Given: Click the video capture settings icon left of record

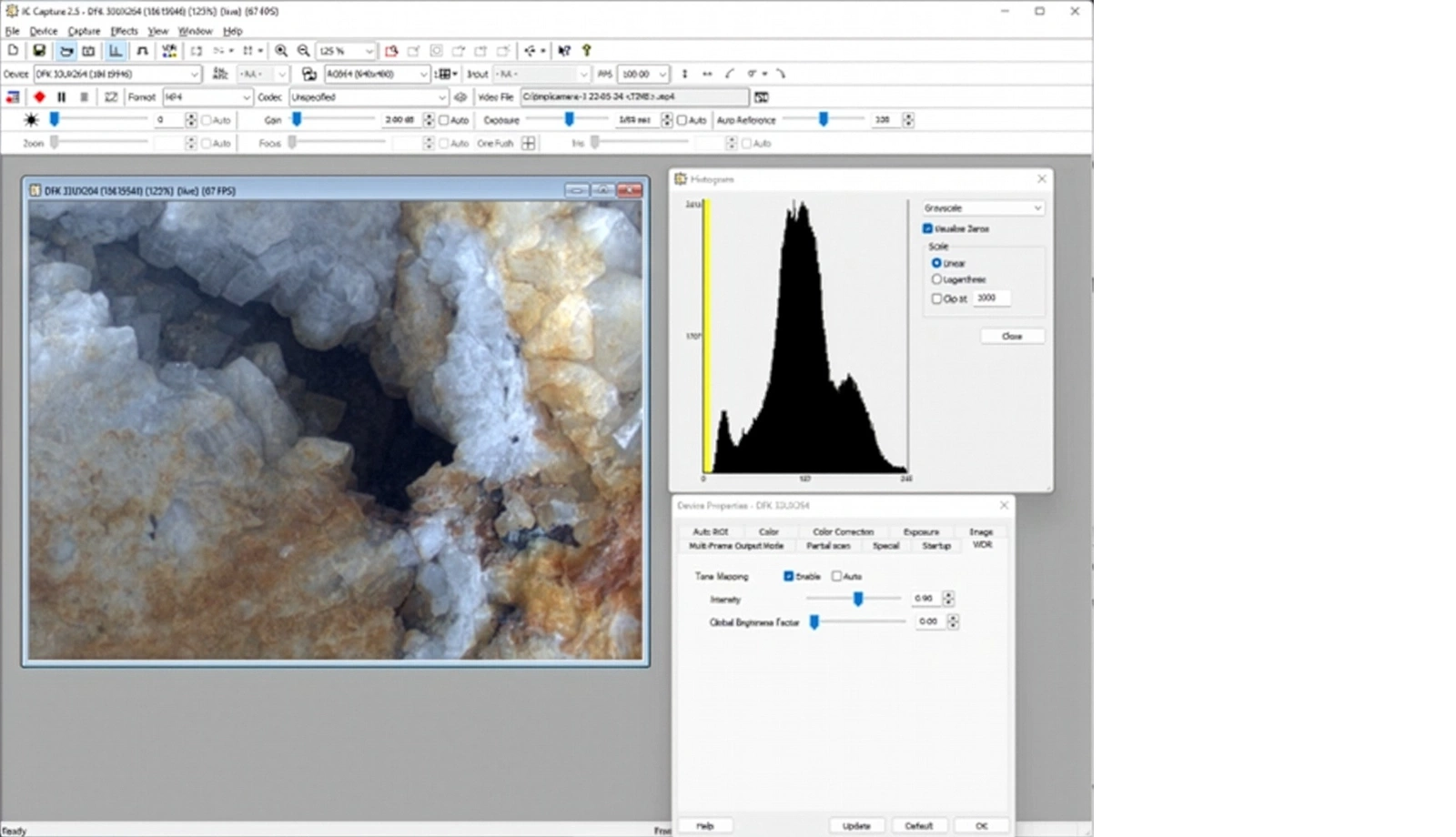Looking at the screenshot, I should pos(13,96).
